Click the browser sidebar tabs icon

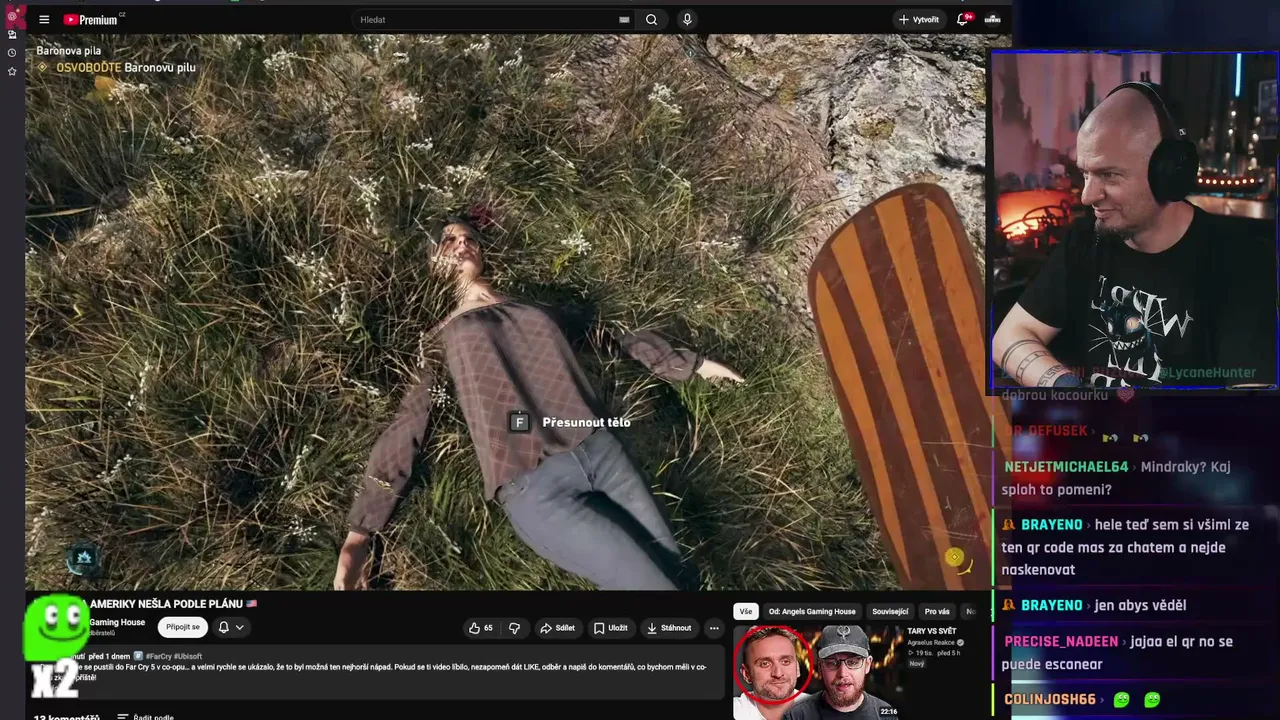pyautogui.click(x=12, y=34)
